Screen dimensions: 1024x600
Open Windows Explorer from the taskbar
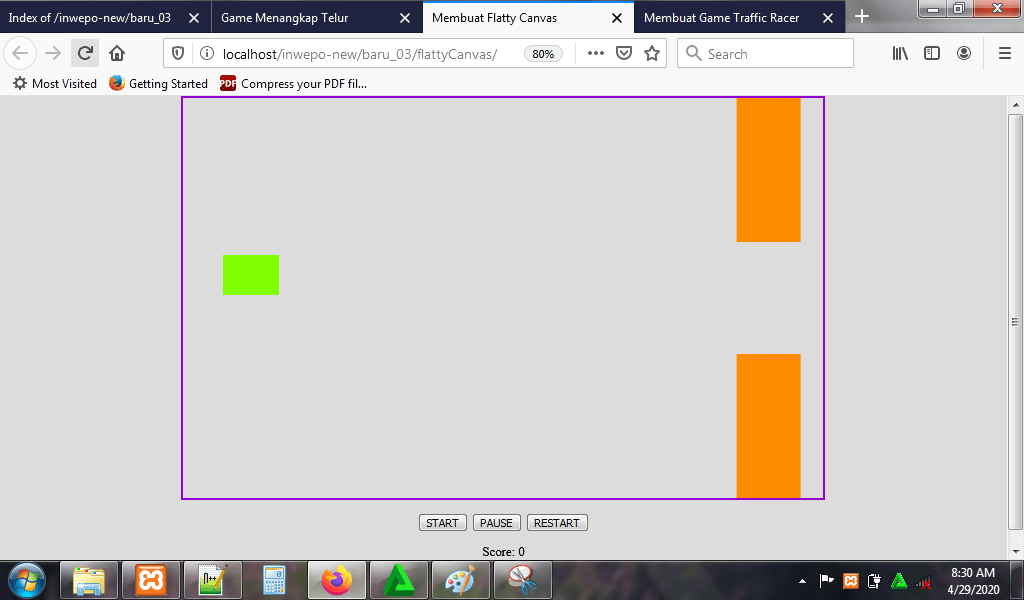pos(89,580)
